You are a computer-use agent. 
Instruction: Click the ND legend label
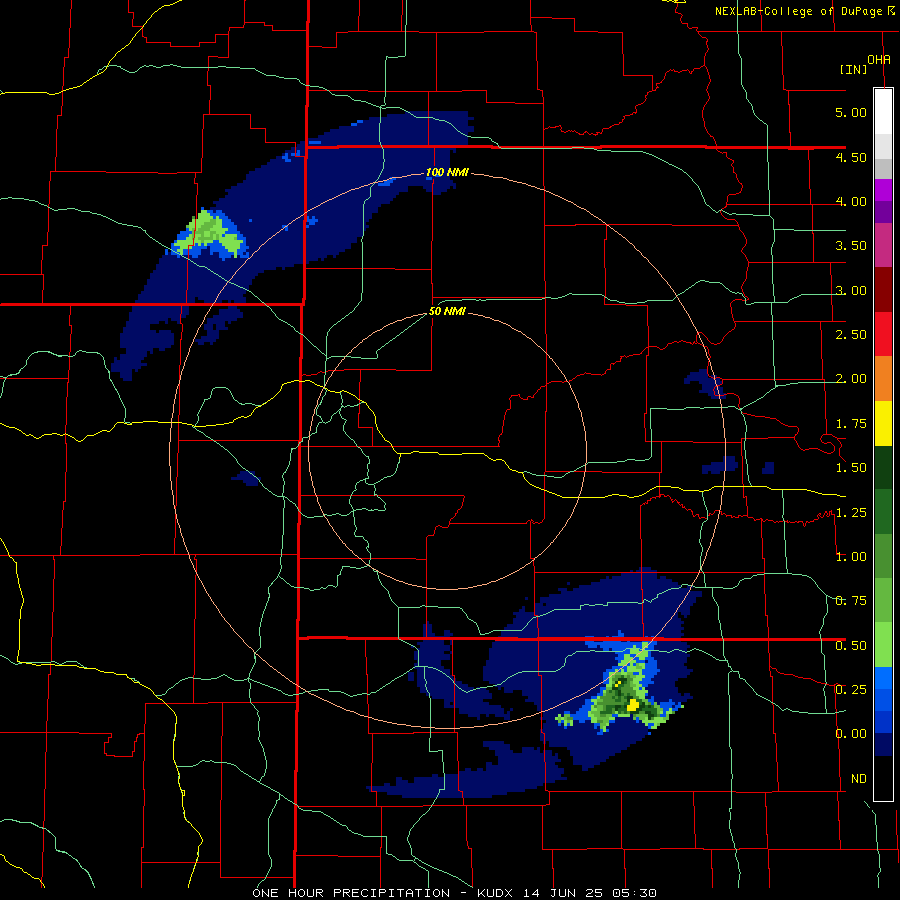[x=859, y=779]
